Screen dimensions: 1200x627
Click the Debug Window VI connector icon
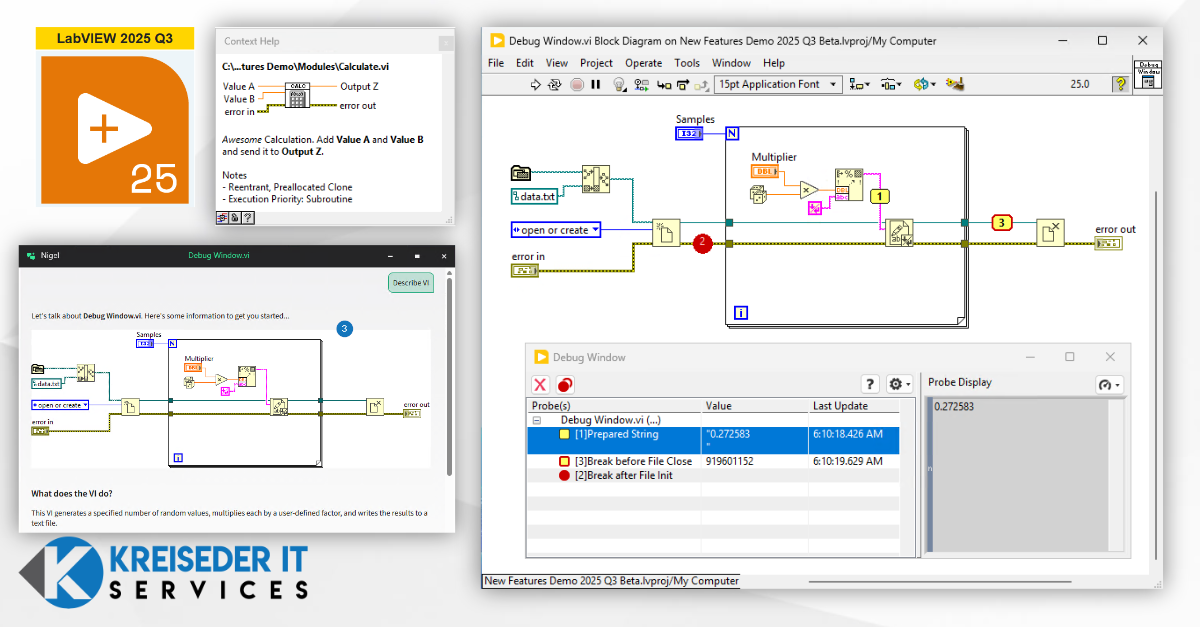(x=1147, y=75)
